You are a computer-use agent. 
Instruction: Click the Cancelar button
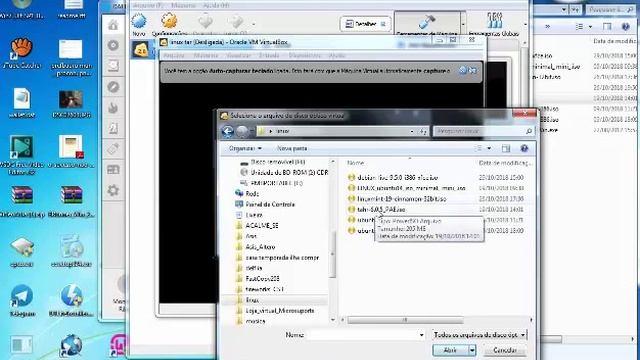(x=505, y=350)
